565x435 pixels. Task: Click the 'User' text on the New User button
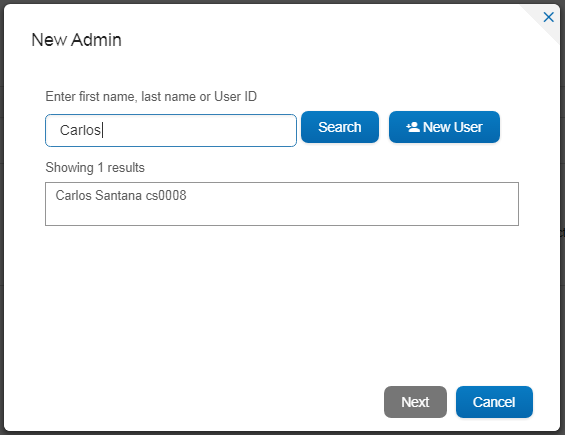tap(468, 127)
